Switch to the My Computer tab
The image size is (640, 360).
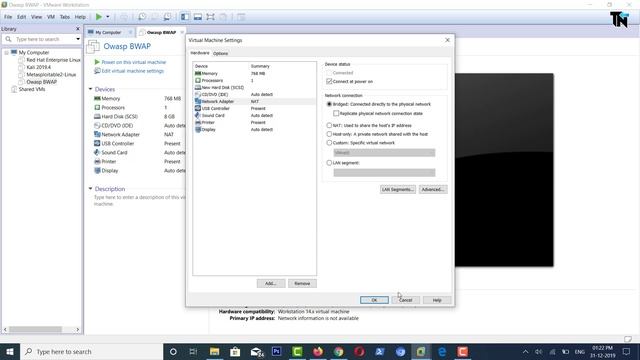click(x=108, y=32)
